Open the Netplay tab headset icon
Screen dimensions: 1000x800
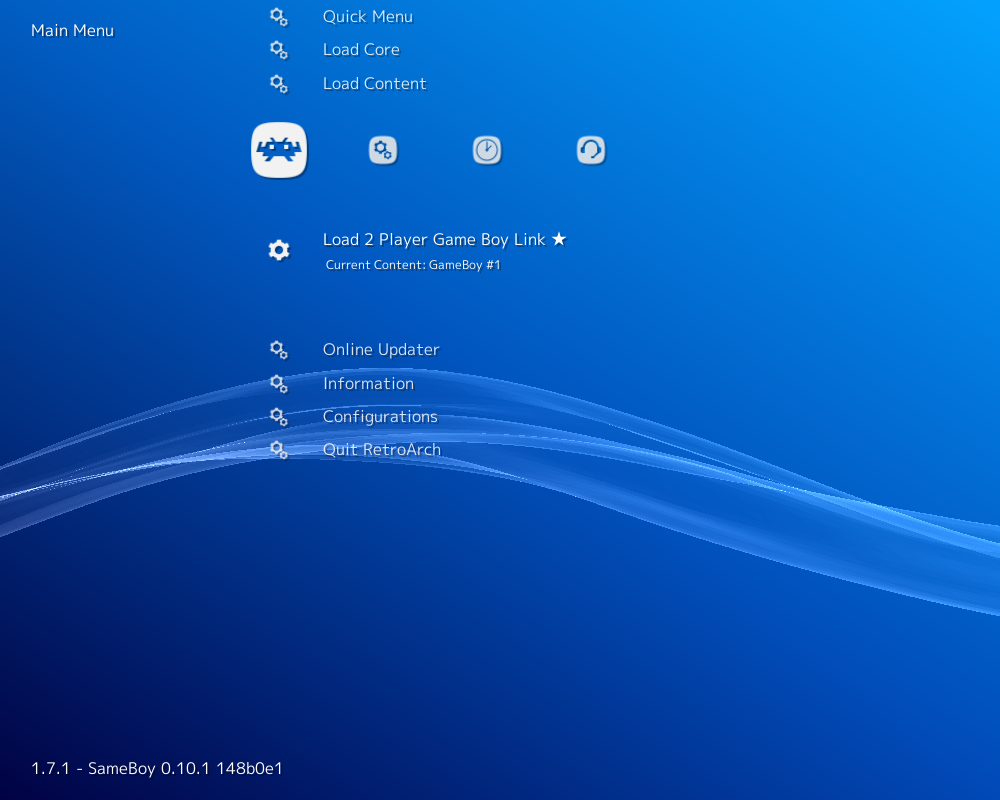pyautogui.click(x=591, y=151)
